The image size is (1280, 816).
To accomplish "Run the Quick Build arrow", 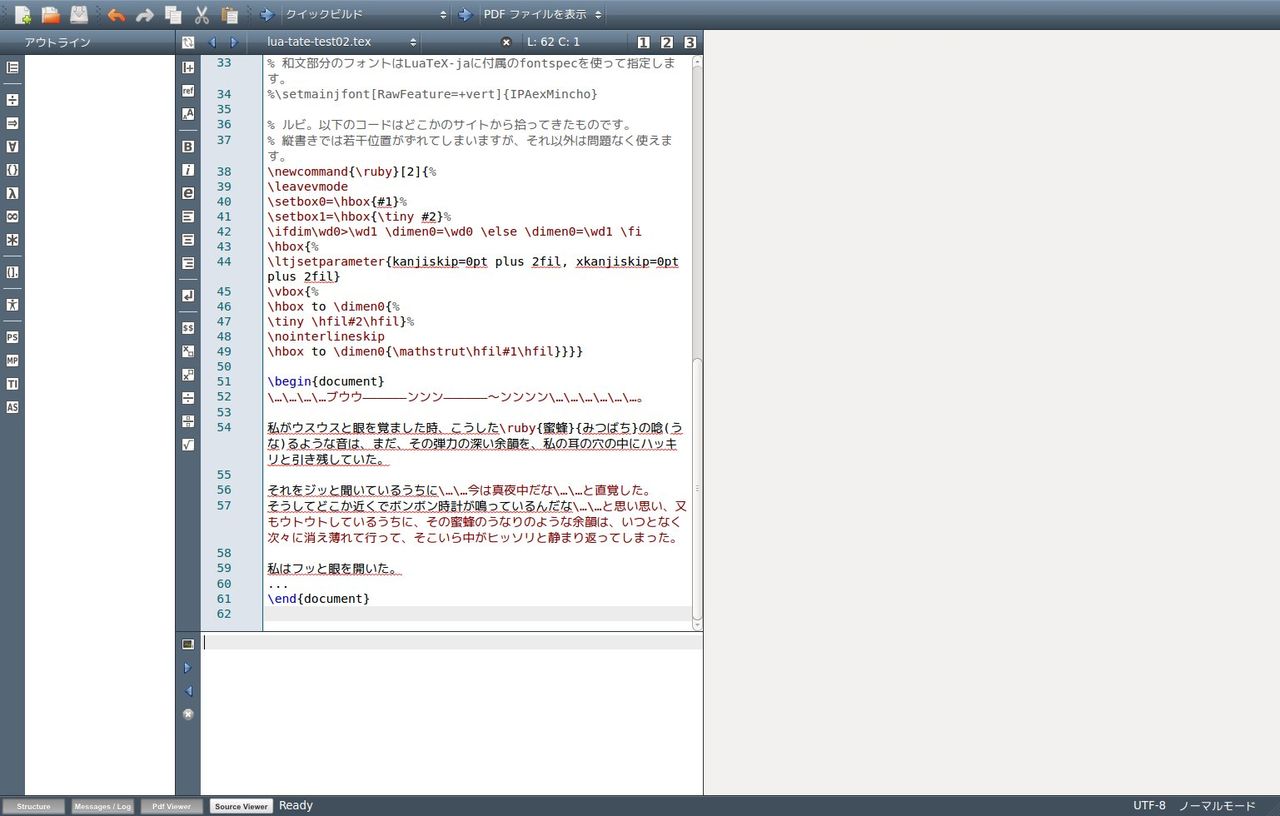I will point(267,15).
